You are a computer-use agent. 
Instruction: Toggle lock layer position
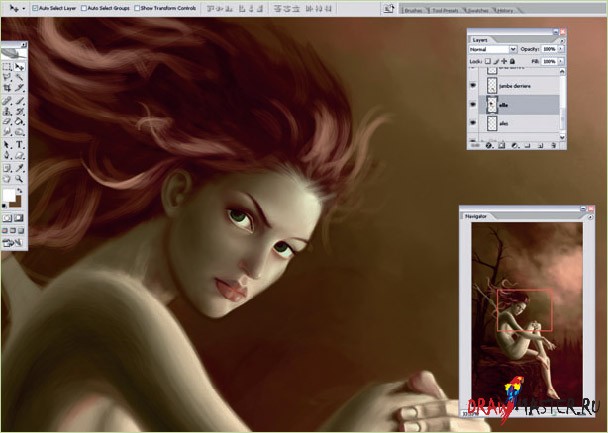point(504,61)
